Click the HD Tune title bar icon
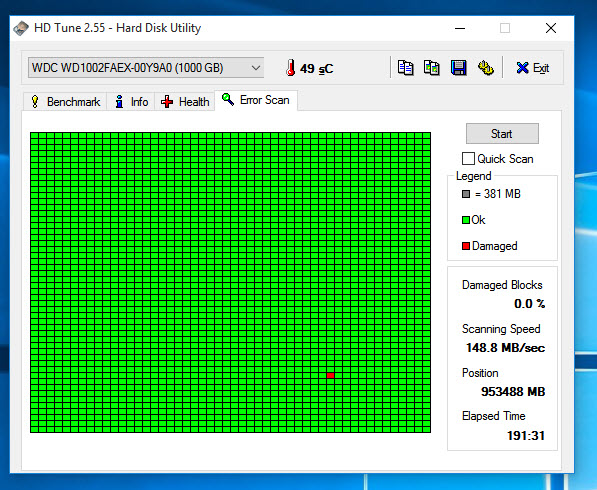This screenshot has width=597, height=490. click(x=21, y=28)
